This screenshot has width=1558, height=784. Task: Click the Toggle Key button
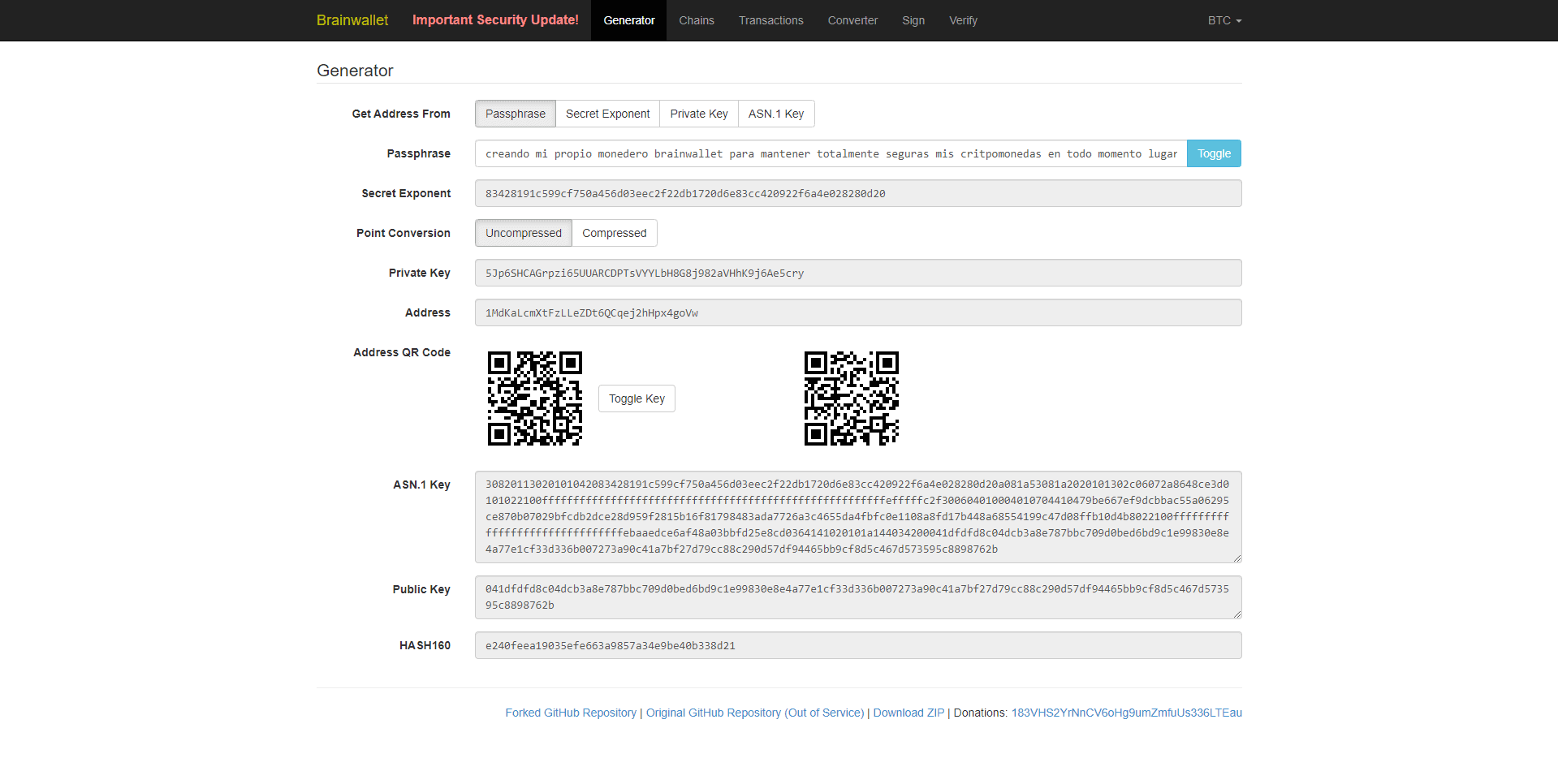[637, 398]
